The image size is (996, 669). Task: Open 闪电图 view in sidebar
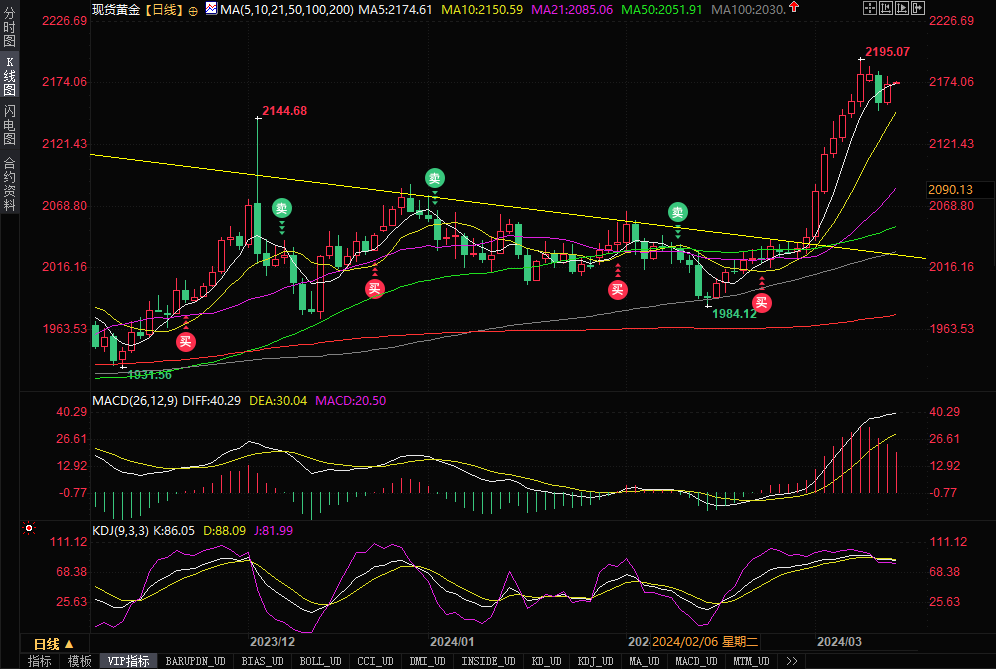pyautogui.click(x=9, y=124)
